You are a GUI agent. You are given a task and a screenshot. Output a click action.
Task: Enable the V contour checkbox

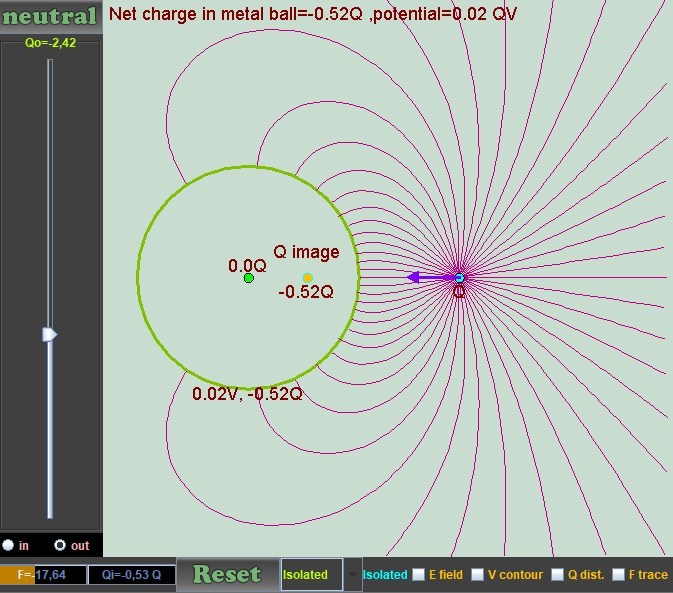[x=477, y=575]
